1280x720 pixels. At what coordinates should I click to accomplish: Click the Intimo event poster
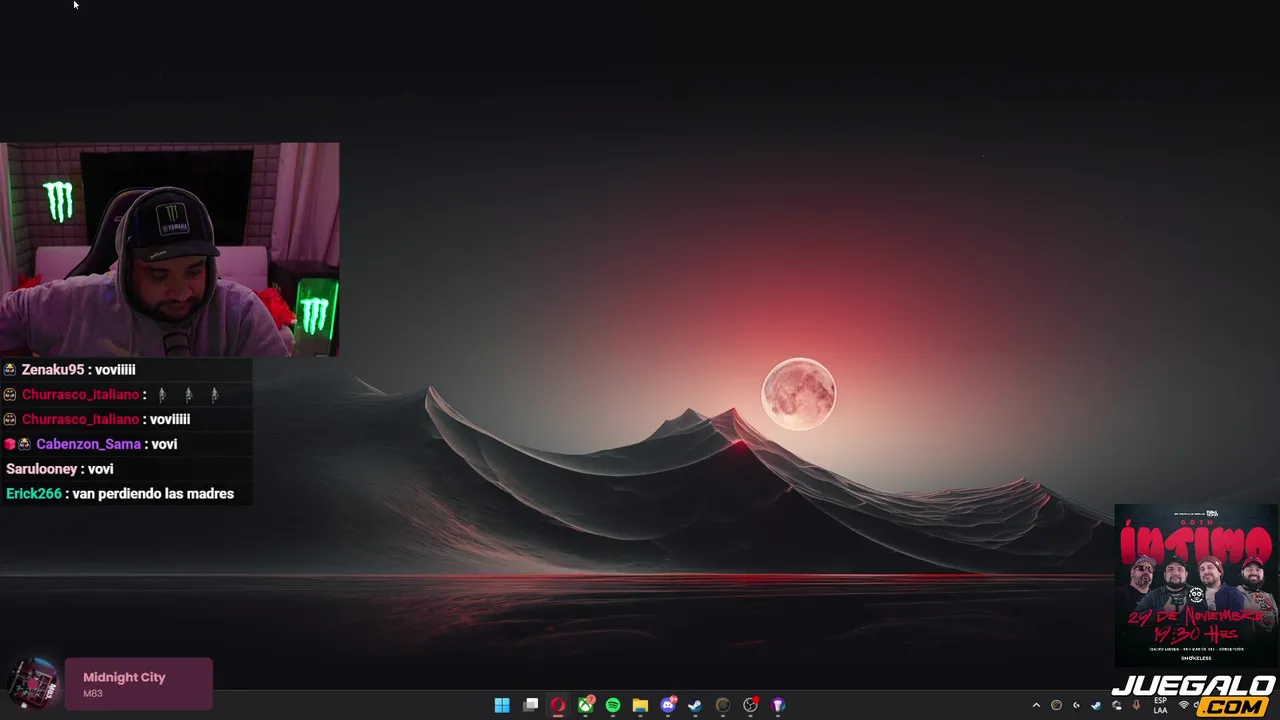point(1195,585)
